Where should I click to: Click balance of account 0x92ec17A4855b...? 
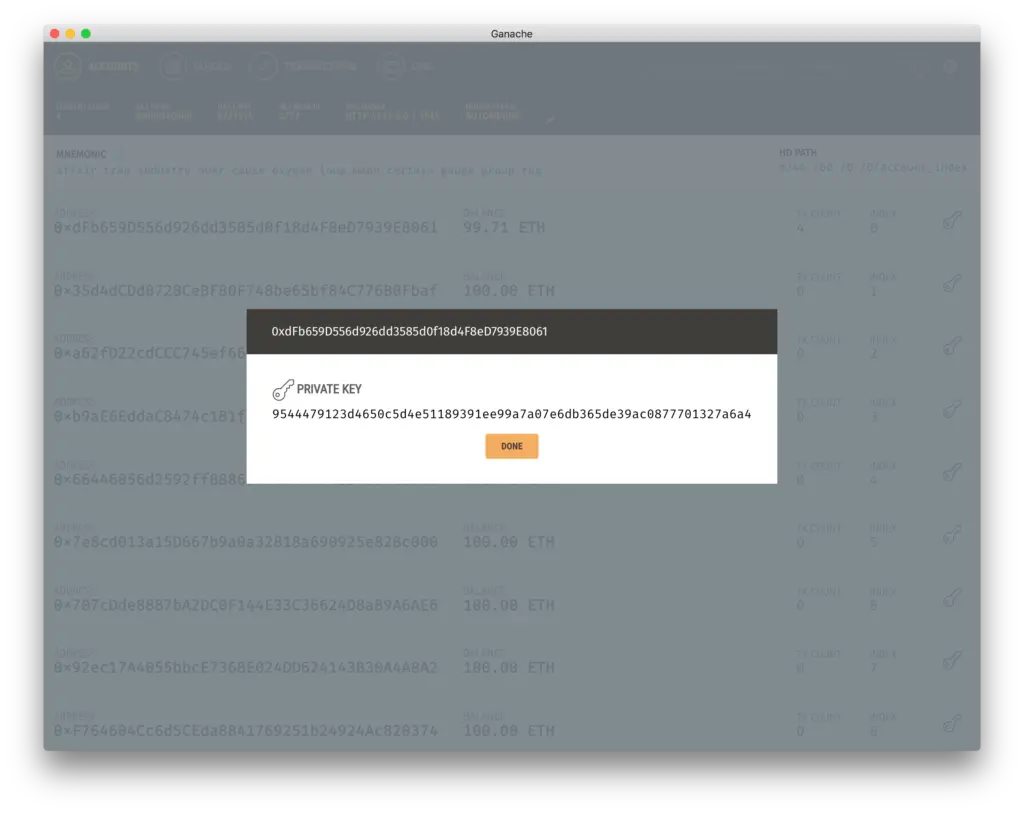click(x=509, y=668)
